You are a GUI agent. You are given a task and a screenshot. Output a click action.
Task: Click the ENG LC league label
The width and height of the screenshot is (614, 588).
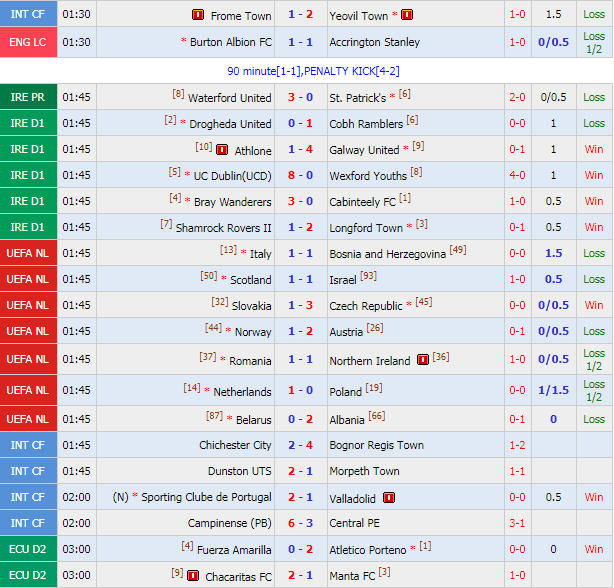28,42
